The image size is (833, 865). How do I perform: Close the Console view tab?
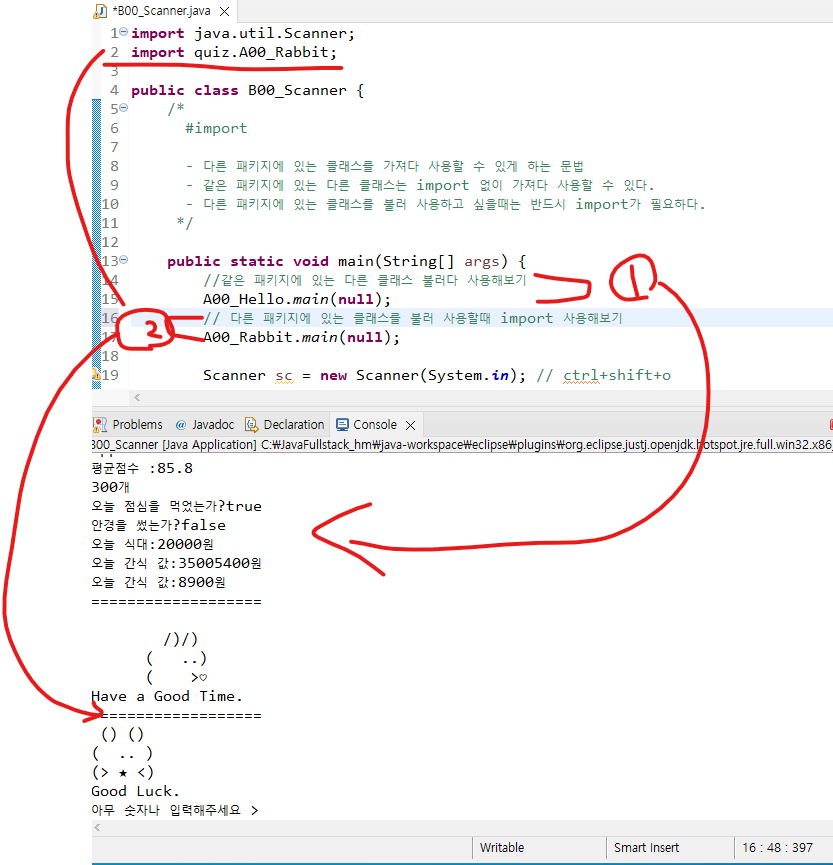click(410, 425)
